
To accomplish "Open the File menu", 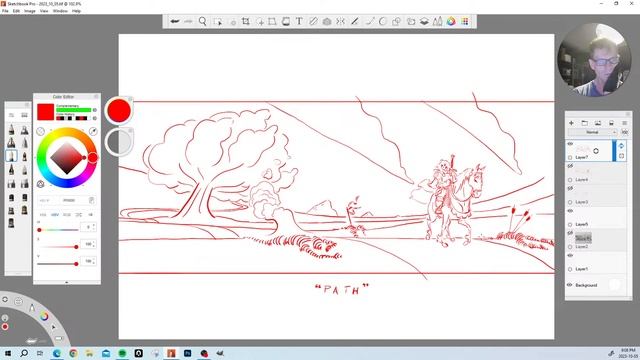I will [5, 11].
